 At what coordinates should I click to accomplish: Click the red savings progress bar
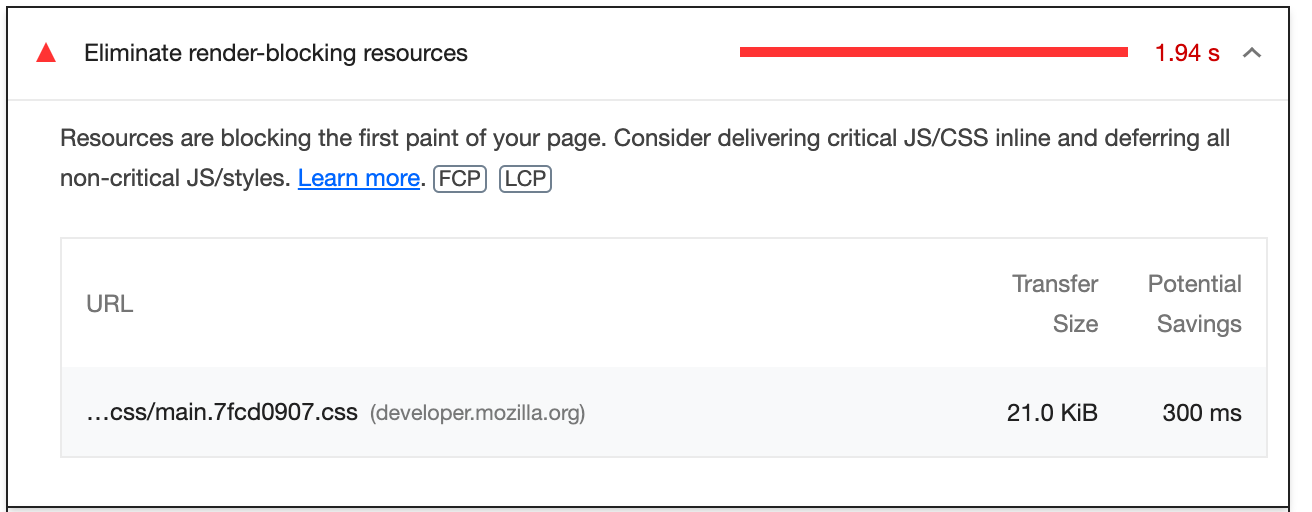click(x=934, y=53)
